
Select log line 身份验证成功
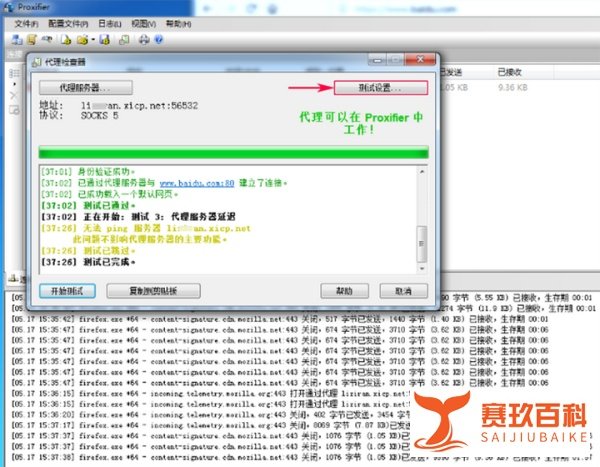pos(88,171)
